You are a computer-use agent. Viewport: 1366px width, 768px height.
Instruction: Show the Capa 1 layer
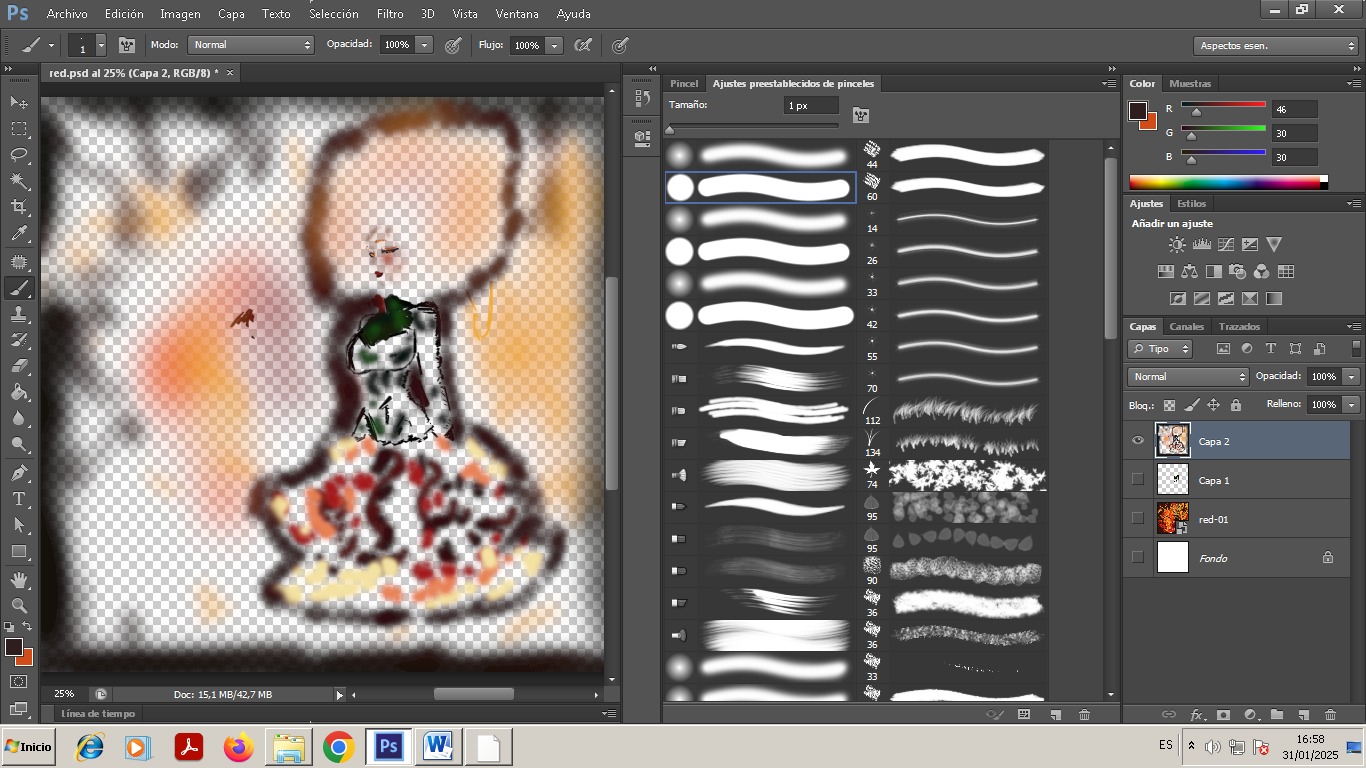click(1137, 479)
